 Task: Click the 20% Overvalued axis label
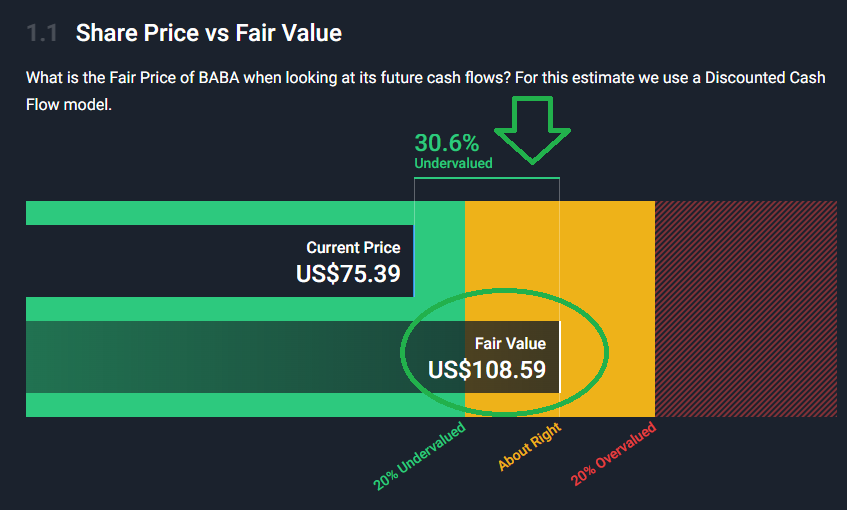pos(613,453)
